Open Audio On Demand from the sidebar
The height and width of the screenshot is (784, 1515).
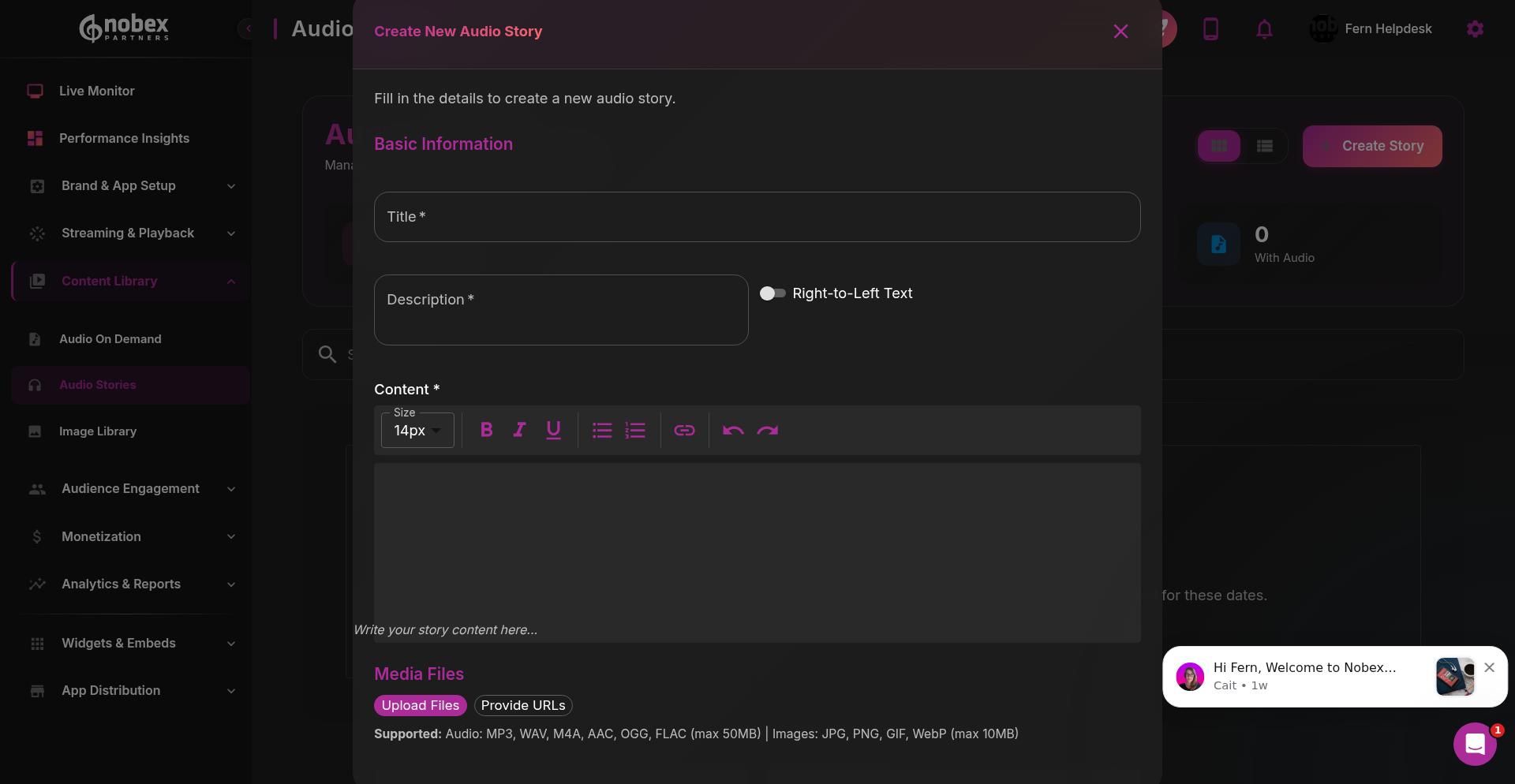(x=110, y=339)
